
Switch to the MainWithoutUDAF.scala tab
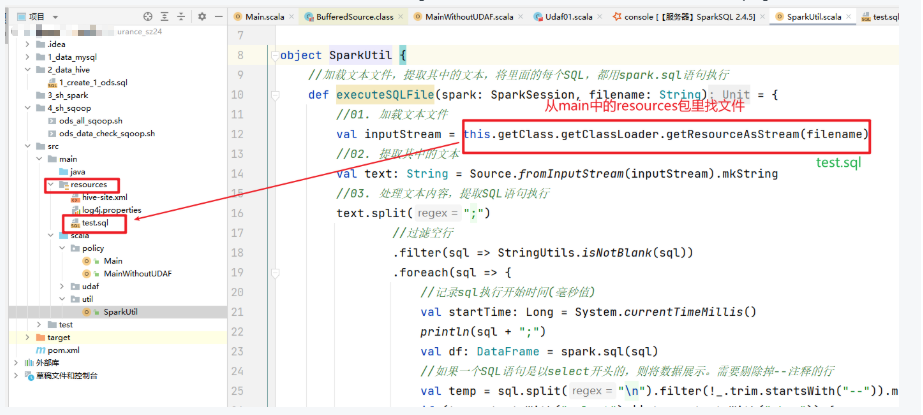tap(469, 17)
